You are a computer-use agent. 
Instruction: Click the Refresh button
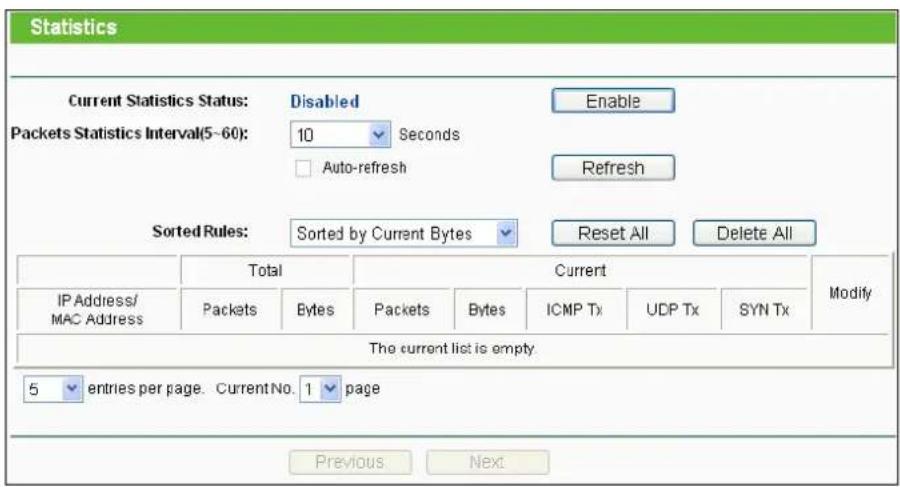(613, 168)
